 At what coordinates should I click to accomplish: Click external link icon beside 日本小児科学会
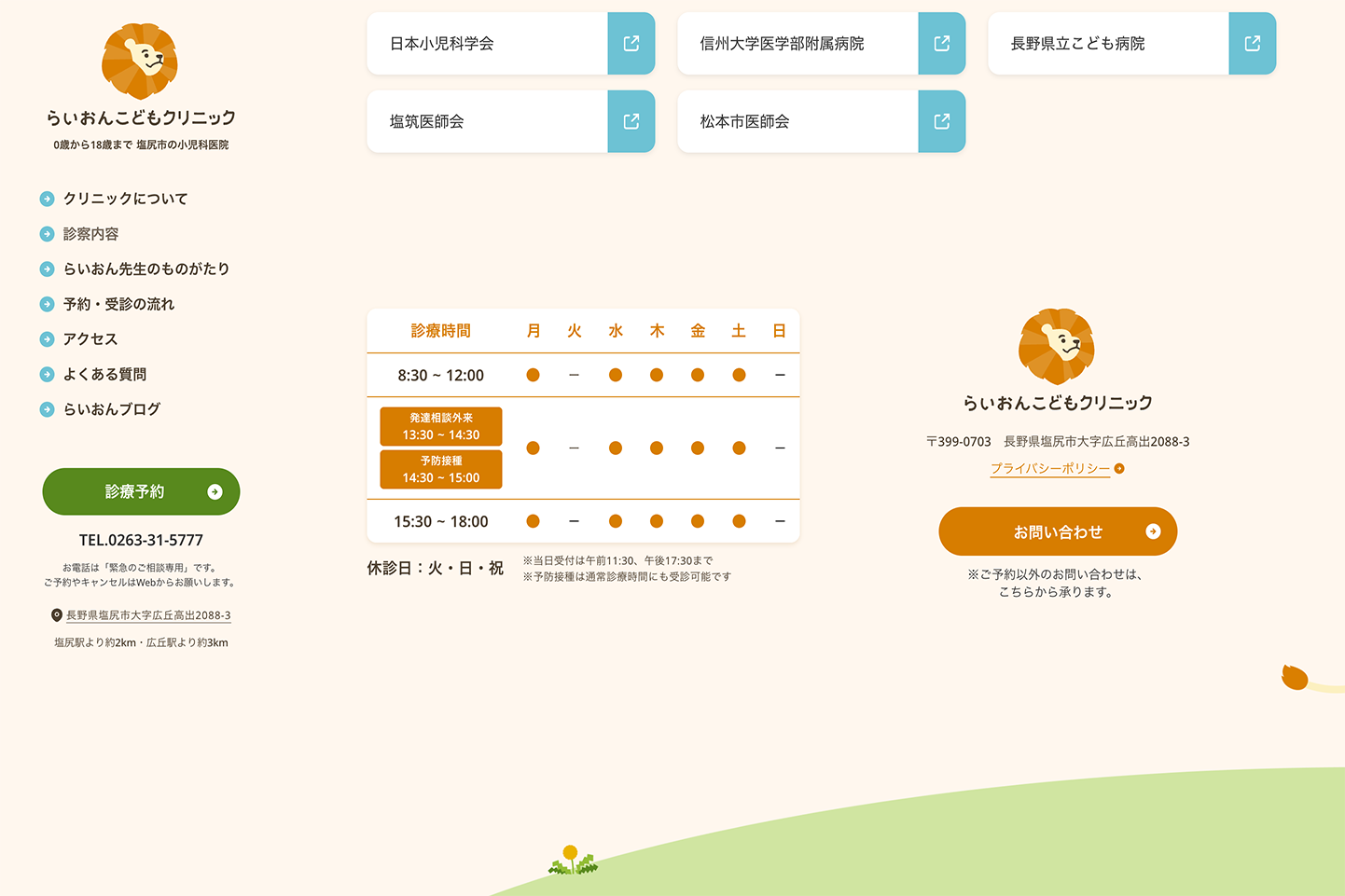[631, 44]
